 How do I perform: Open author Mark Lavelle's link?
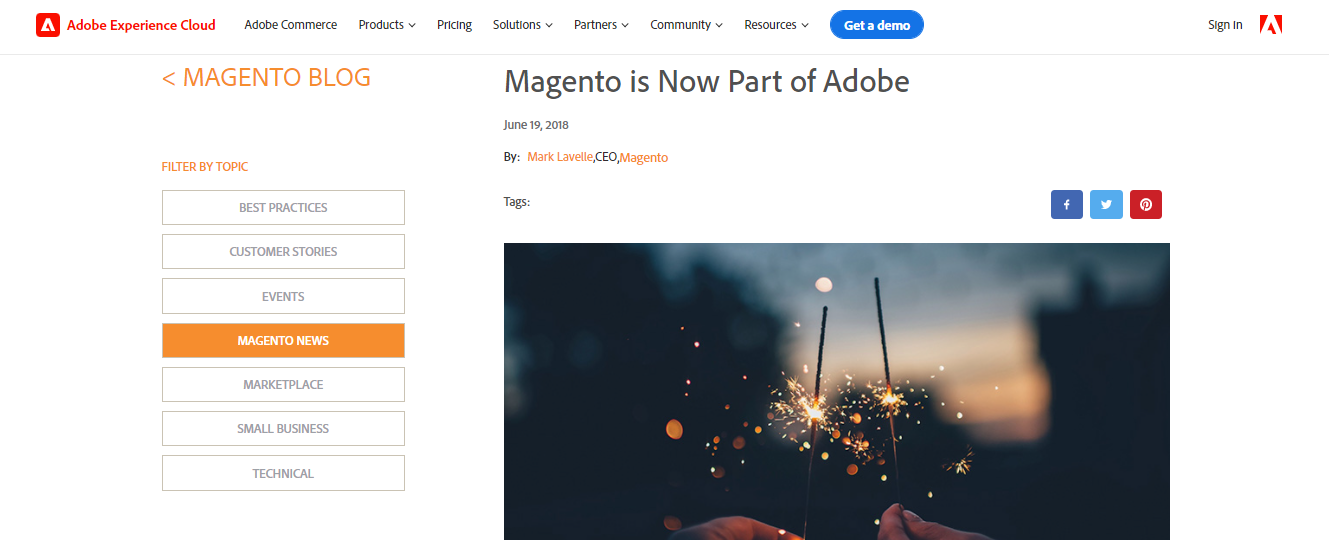pyautogui.click(x=560, y=157)
